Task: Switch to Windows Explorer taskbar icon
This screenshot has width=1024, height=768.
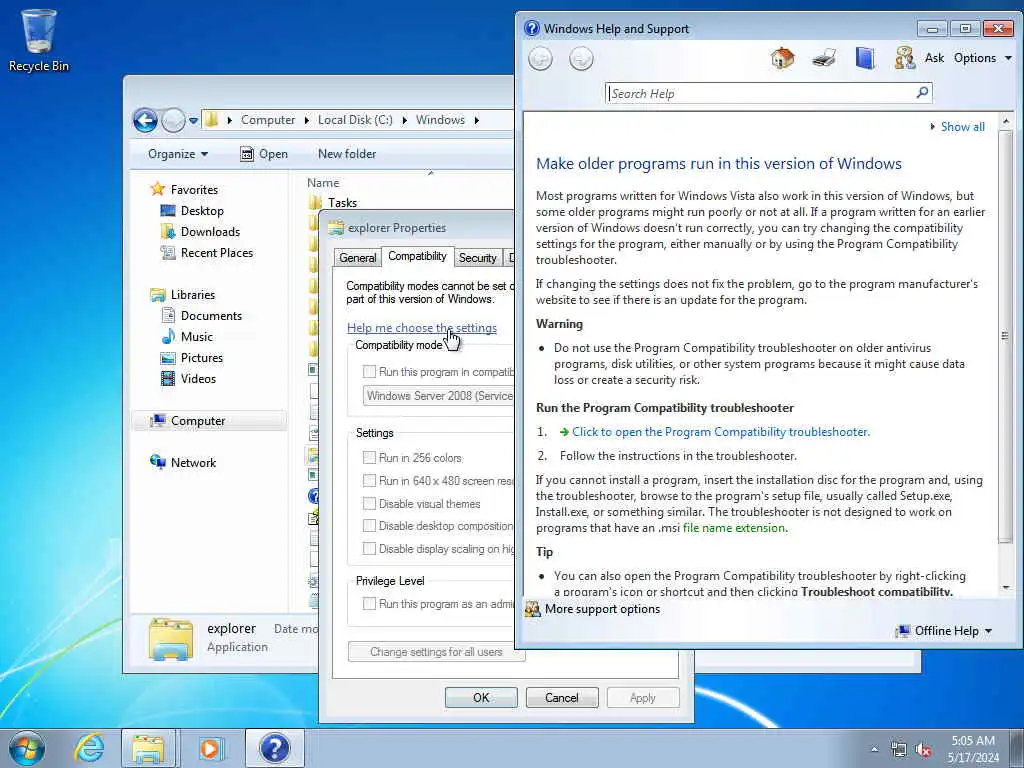Action: click(149, 748)
